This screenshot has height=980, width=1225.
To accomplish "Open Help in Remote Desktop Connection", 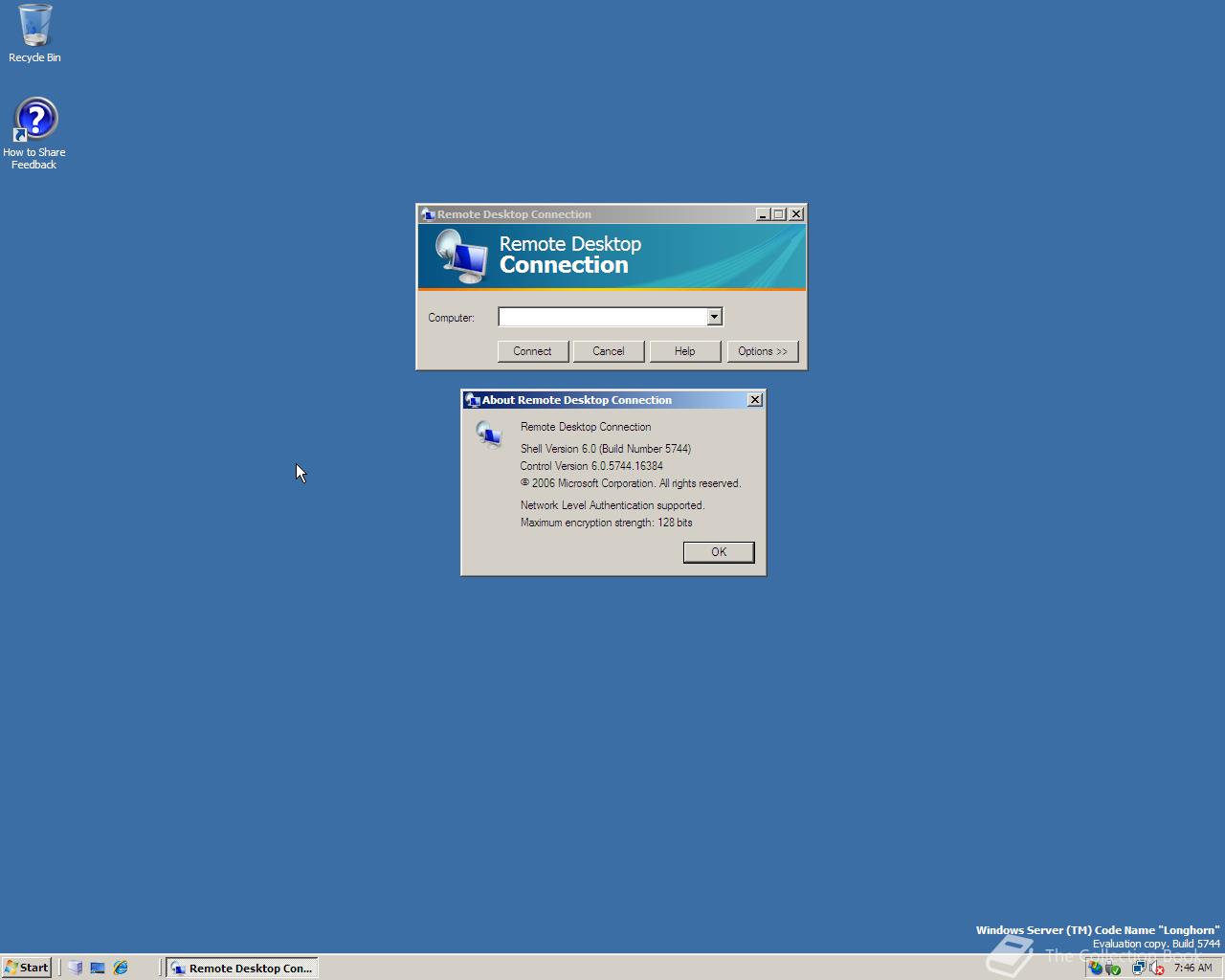I will coord(684,351).
